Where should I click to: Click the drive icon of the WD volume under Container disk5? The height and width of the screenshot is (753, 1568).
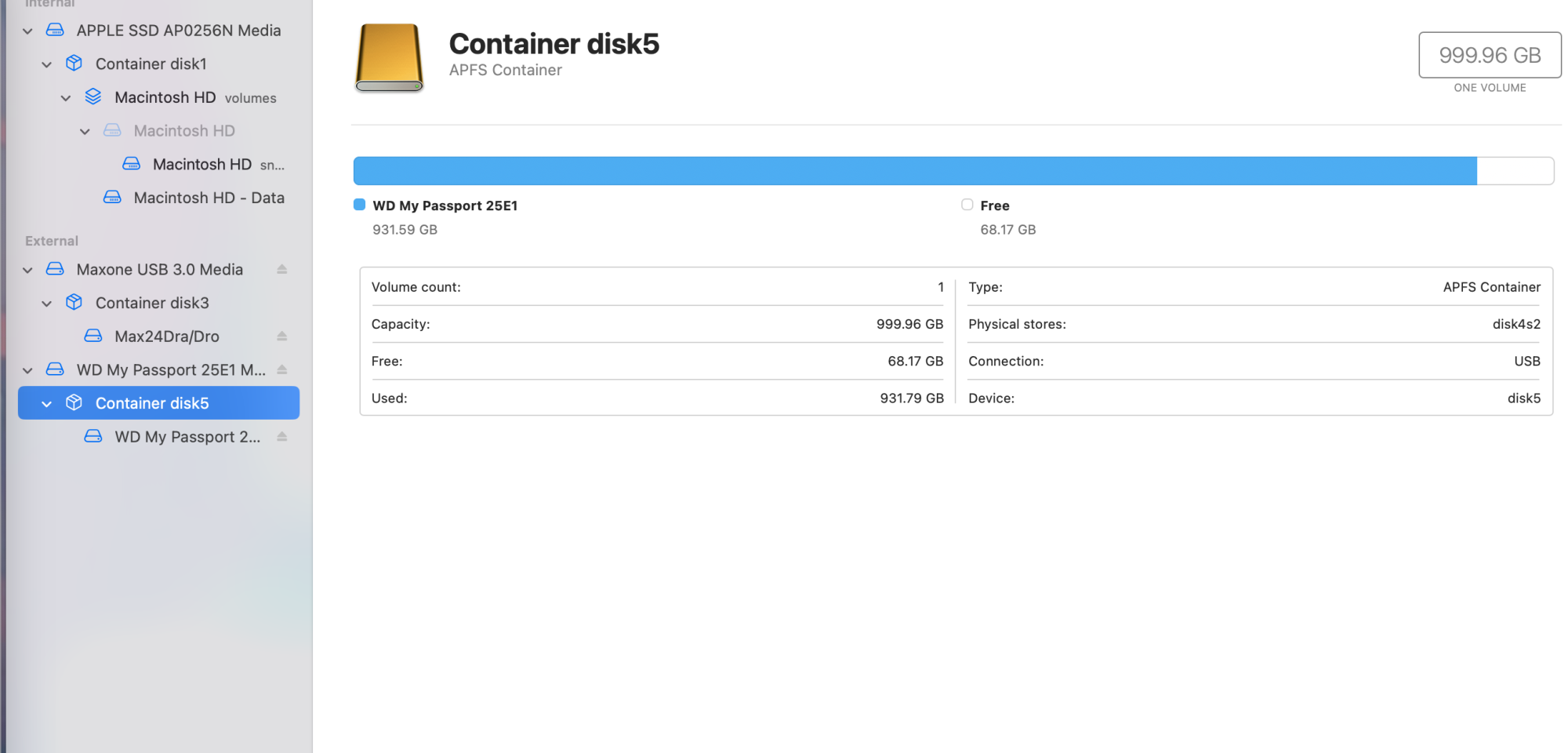tap(93, 436)
